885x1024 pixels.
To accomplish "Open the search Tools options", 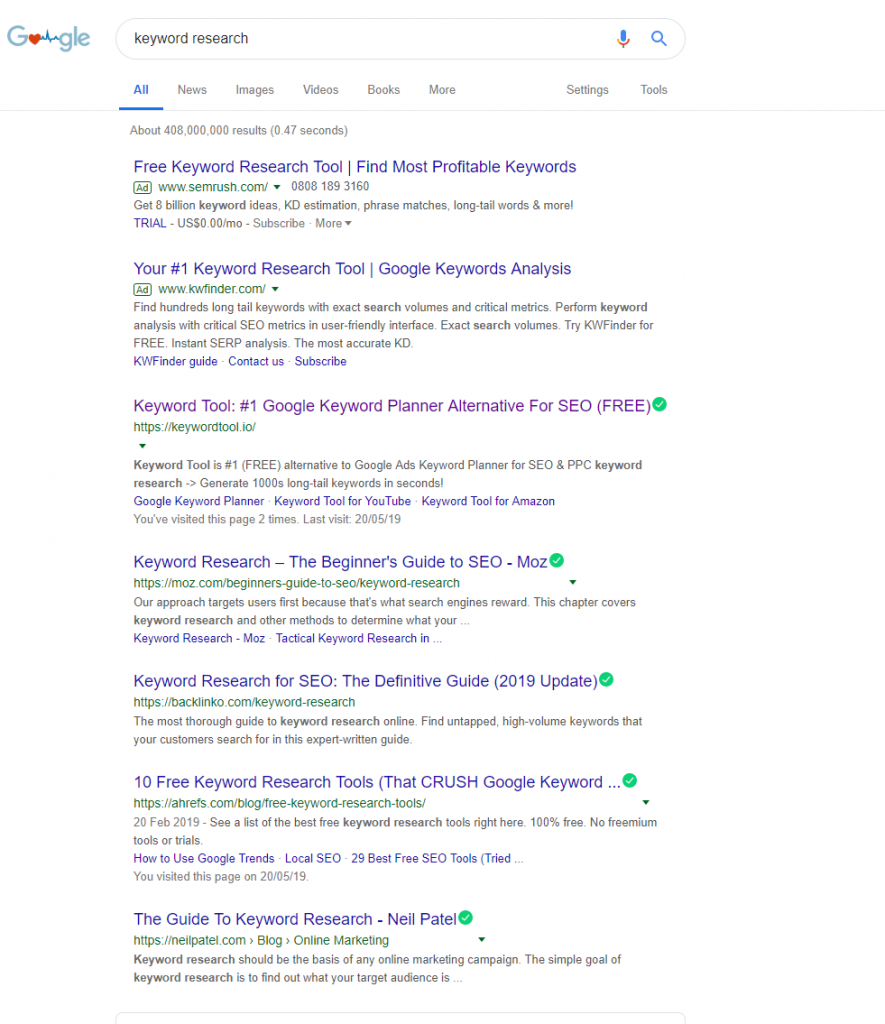I will [x=654, y=90].
